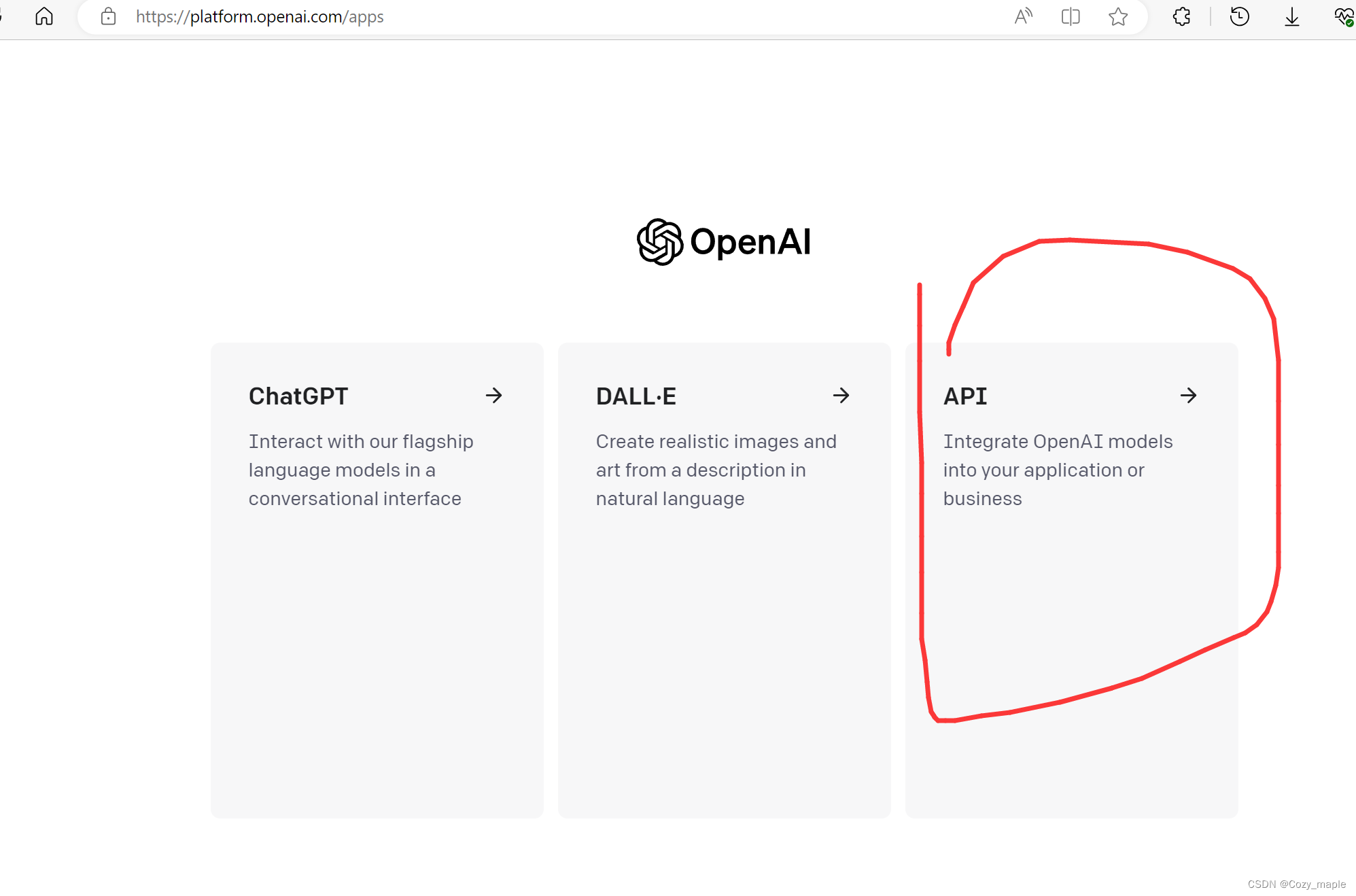Screen dimensions: 1356x896
Task: Select the API heading
Action: [x=965, y=396]
